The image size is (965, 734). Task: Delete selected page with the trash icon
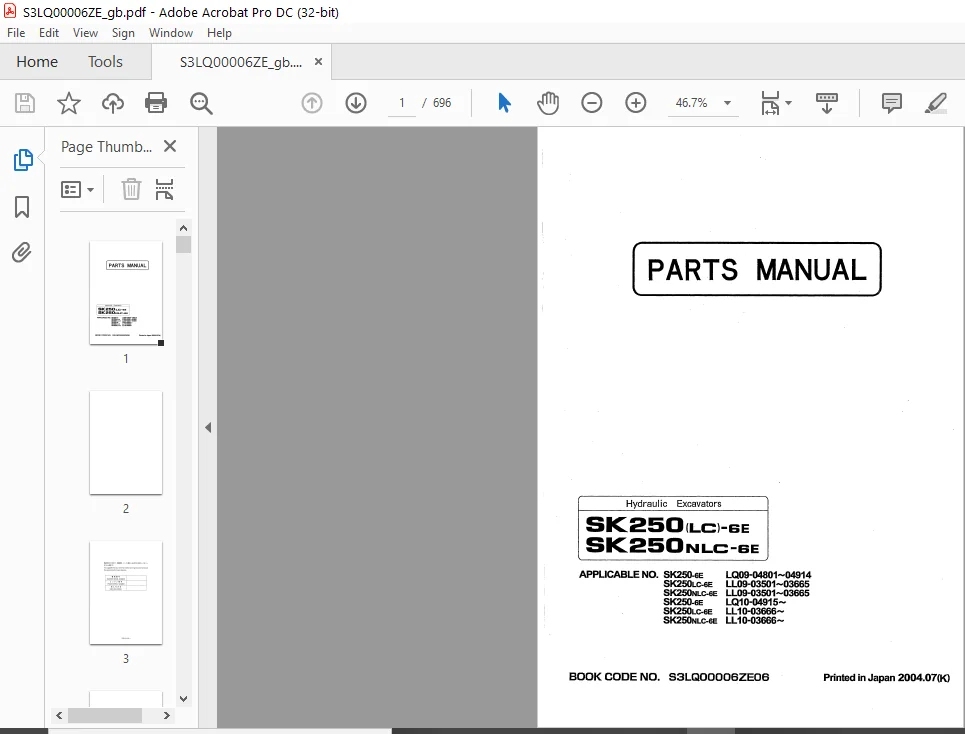pyautogui.click(x=131, y=189)
